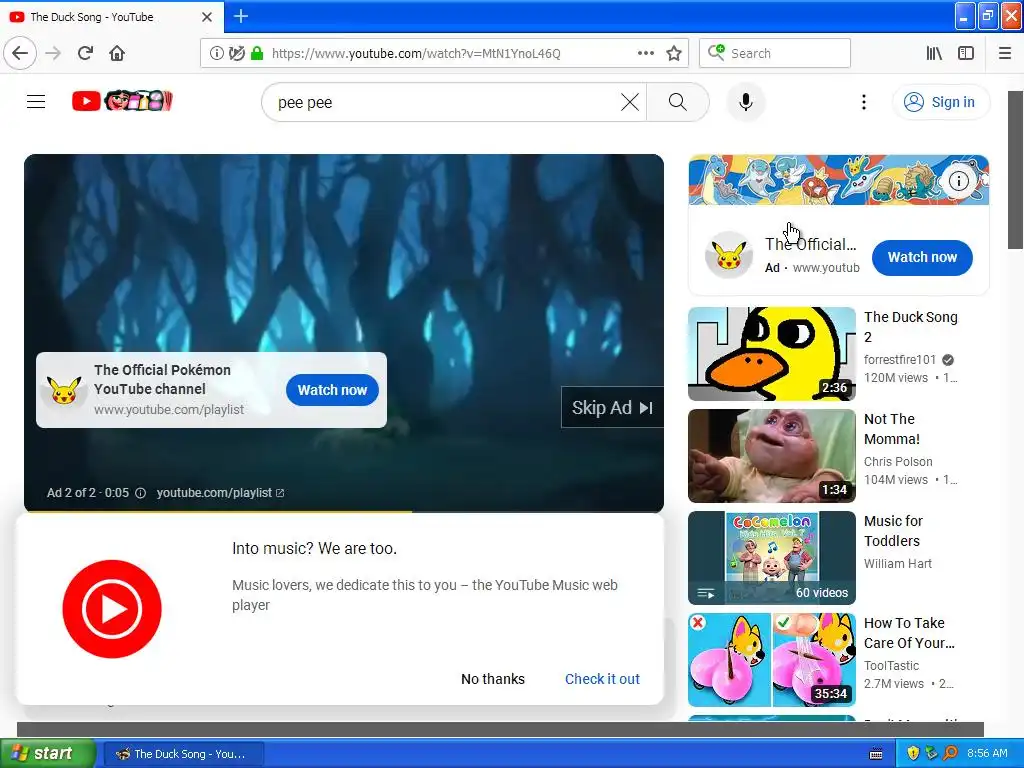This screenshot has height=768, width=1024.
Task: Open YouTube guide hamburger menu
Action: coord(36,102)
